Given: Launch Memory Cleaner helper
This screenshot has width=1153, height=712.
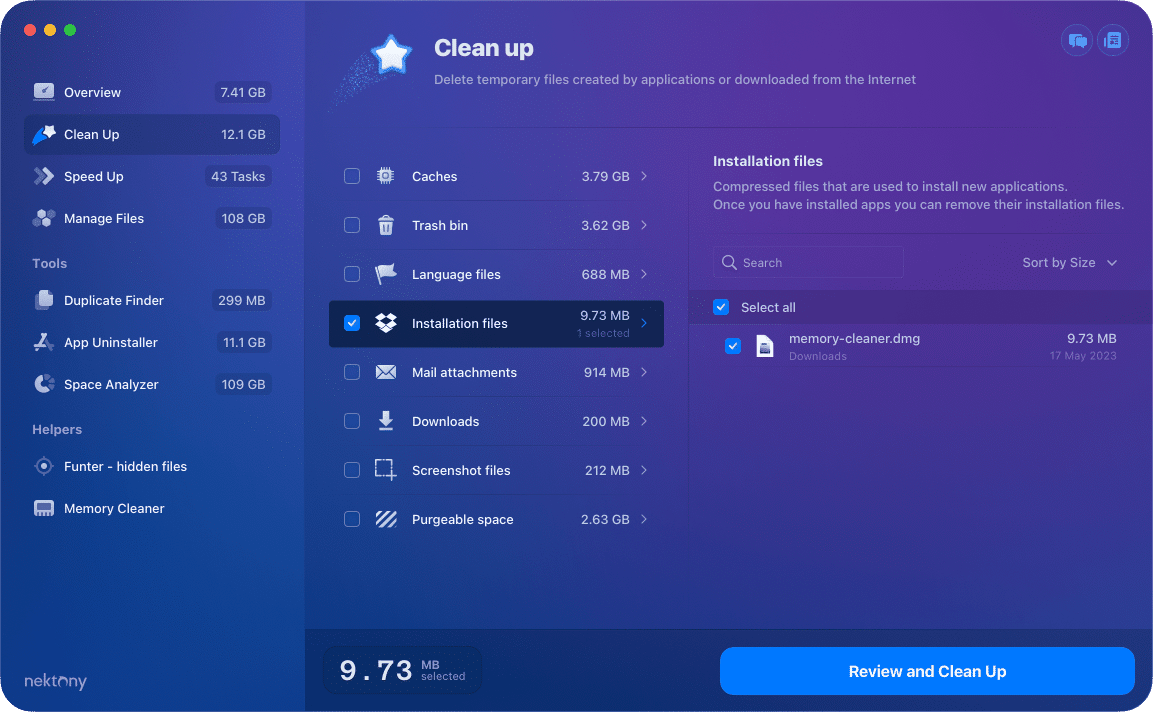Looking at the screenshot, I should [x=151, y=508].
